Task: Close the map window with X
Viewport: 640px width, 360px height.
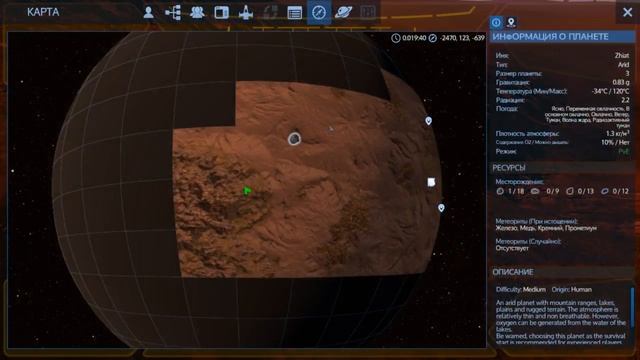Action: pyautogui.click(x=628, y=12)
